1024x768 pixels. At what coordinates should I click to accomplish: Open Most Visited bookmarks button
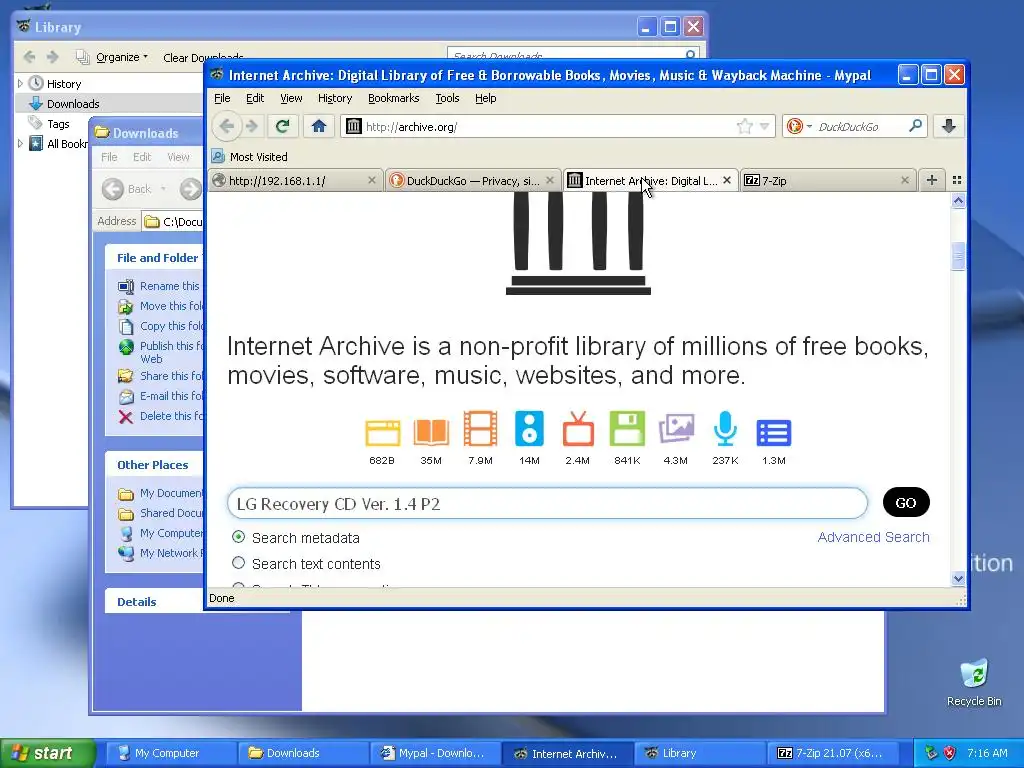point(249,157)
